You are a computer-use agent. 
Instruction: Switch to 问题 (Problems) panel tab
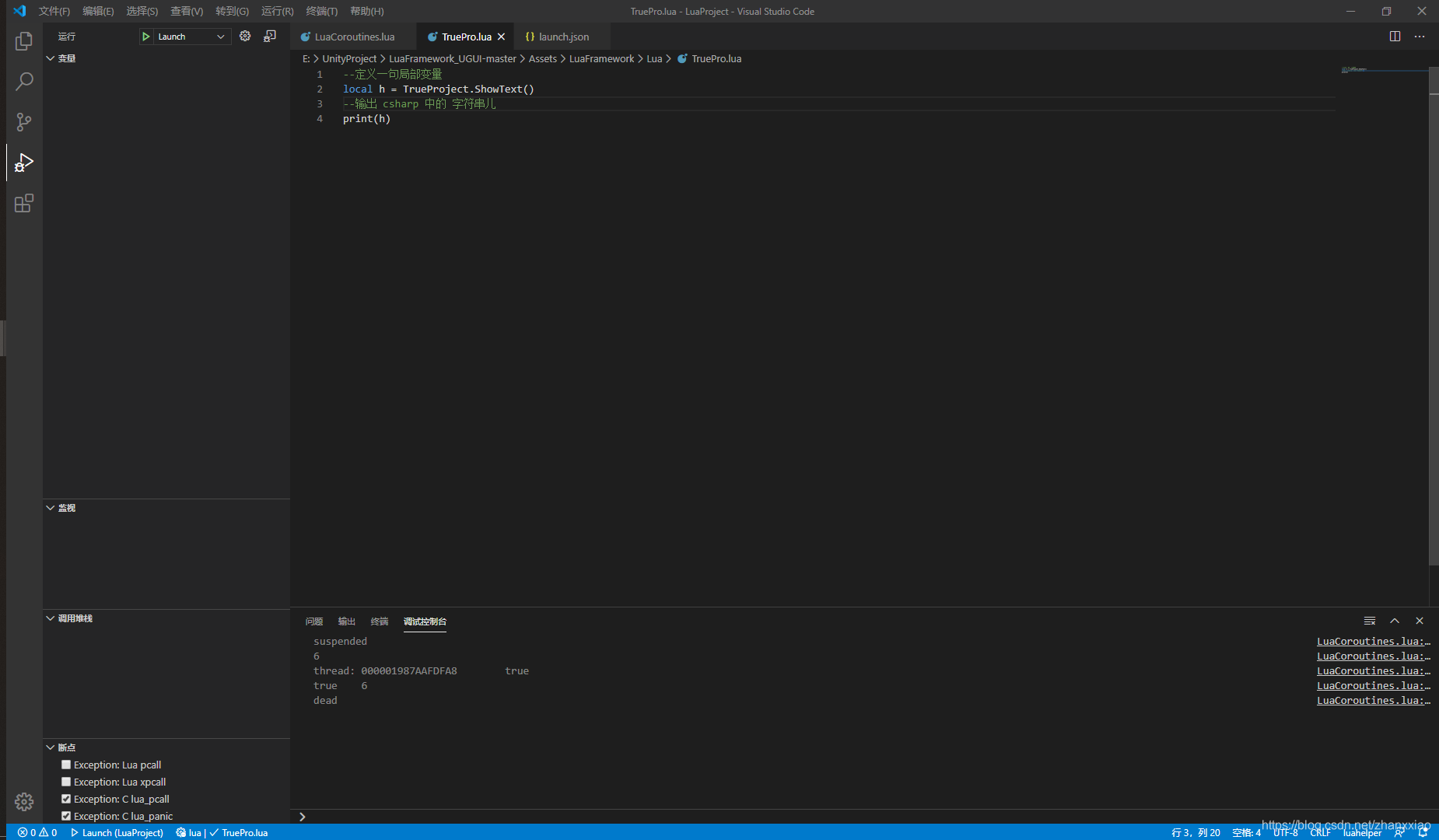314,621
